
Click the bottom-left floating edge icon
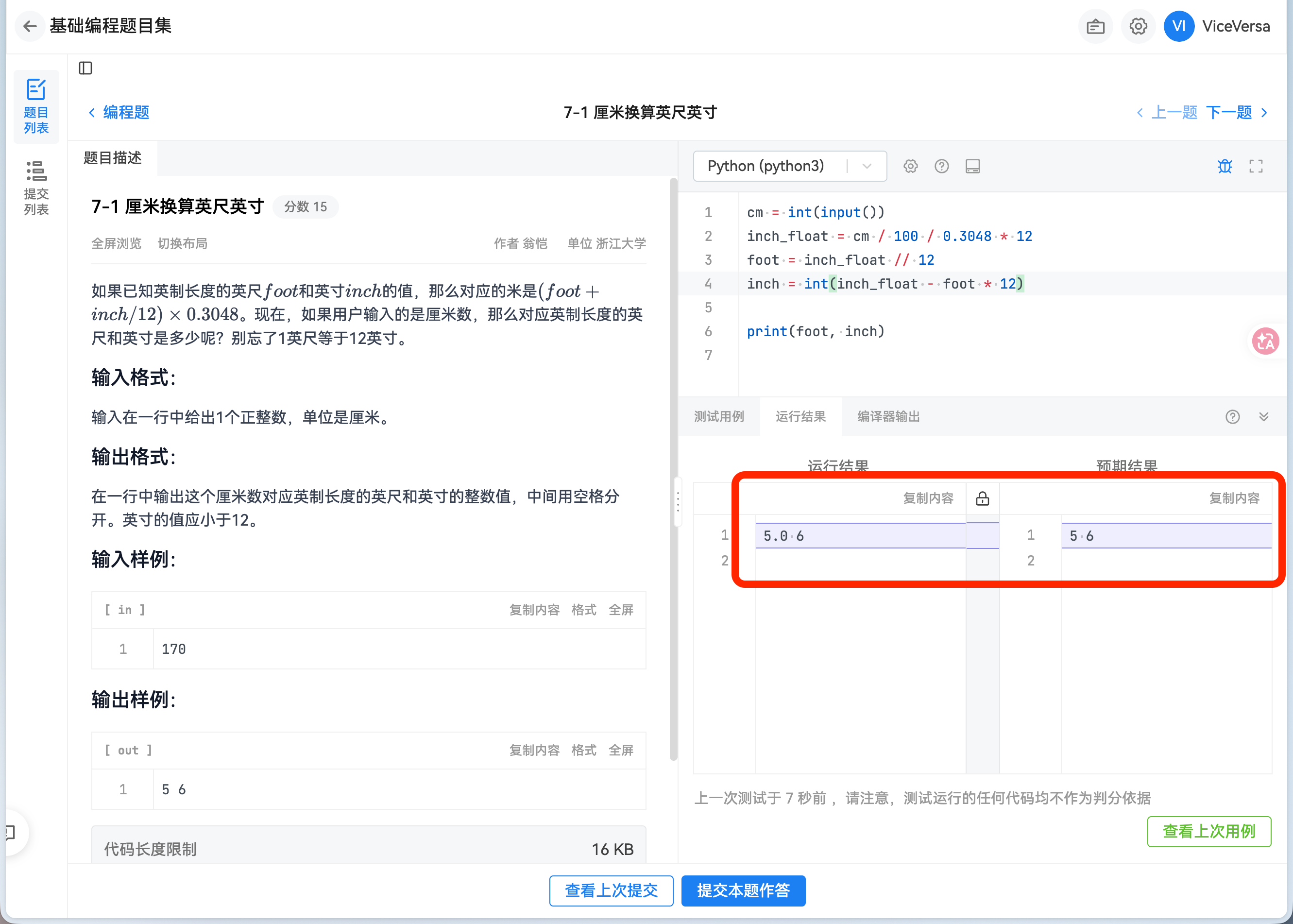(x=10, y=832)
